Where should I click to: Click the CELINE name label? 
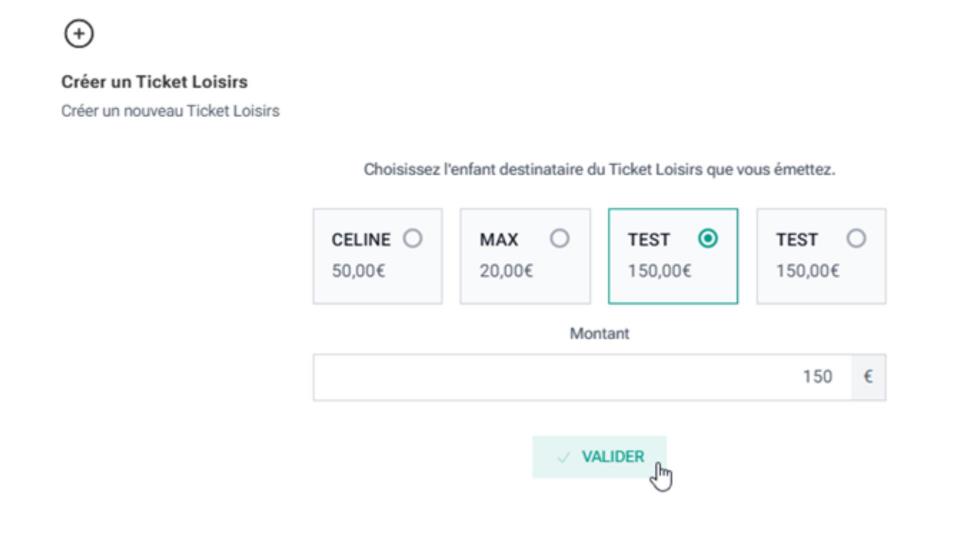(x=359, y=240)
